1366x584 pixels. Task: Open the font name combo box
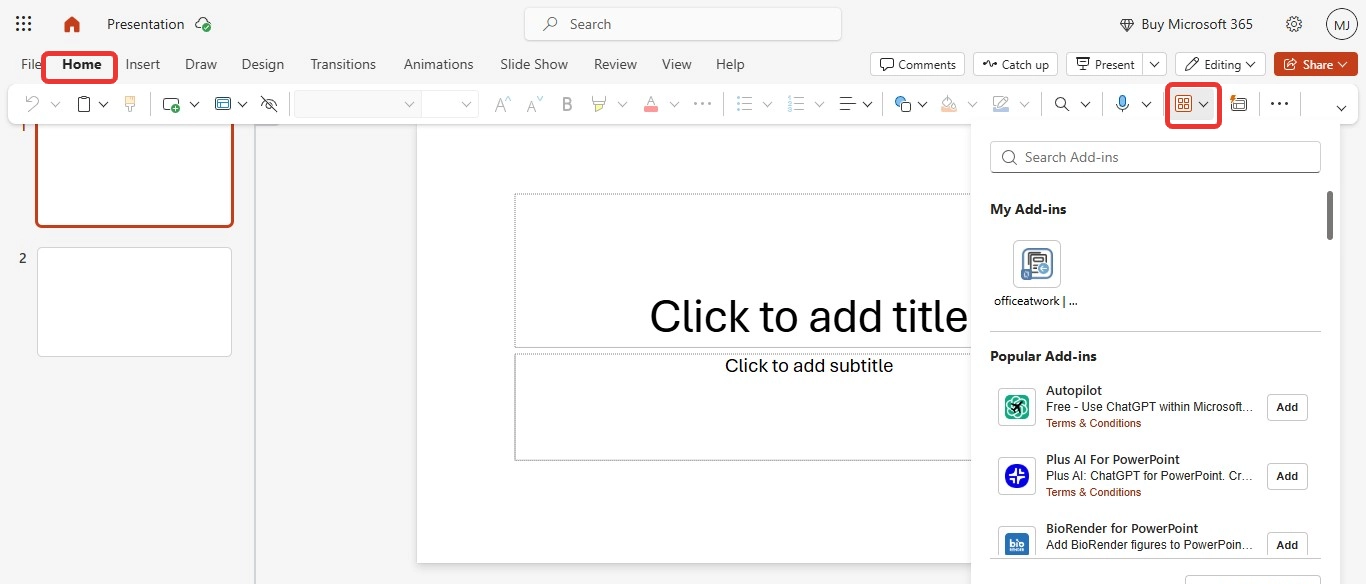coord(356,104)
